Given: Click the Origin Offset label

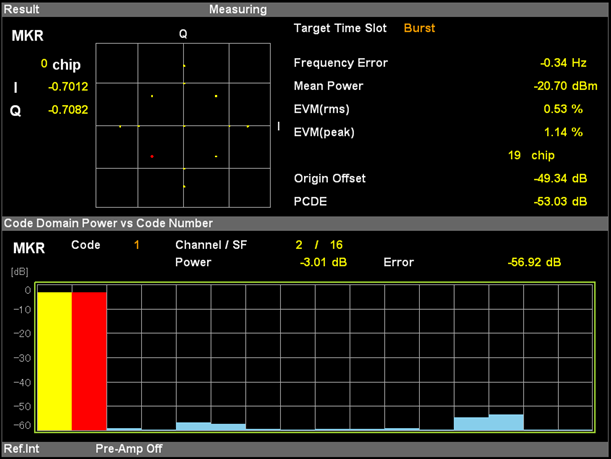Looking at the screenshot, I should [x=329, y=178].
